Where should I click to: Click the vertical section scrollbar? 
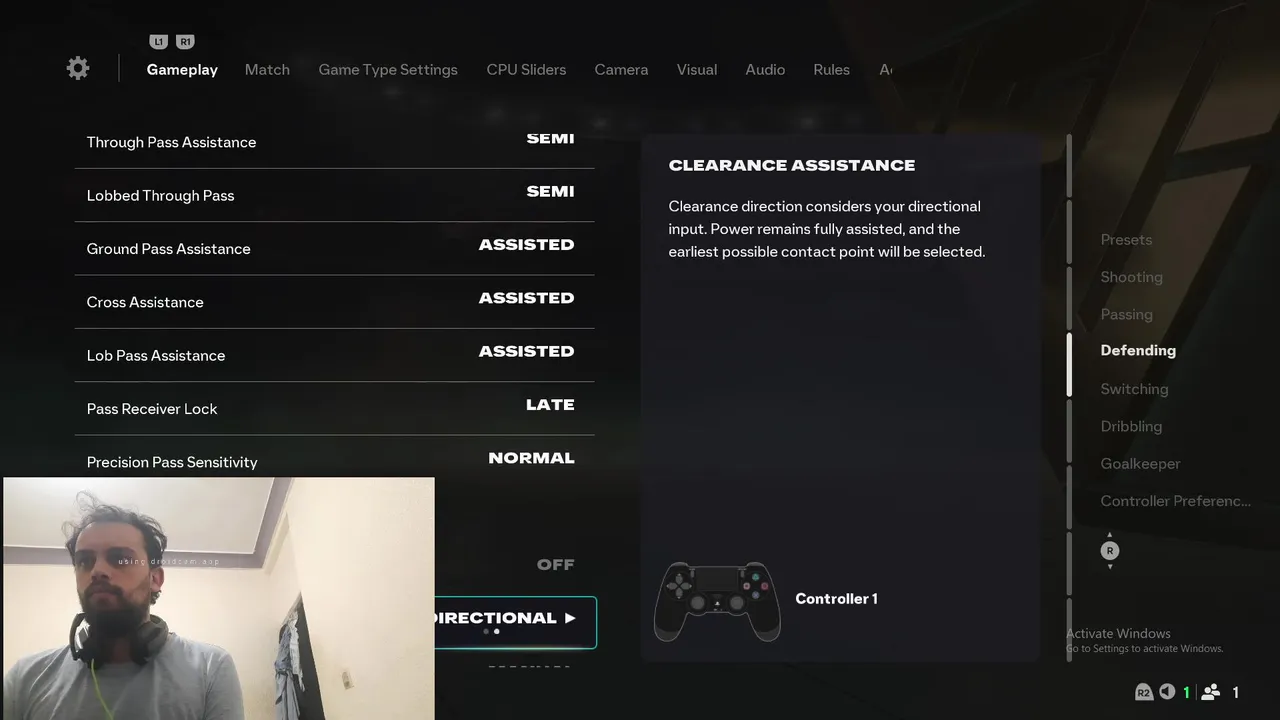[x=1069, y=365]
